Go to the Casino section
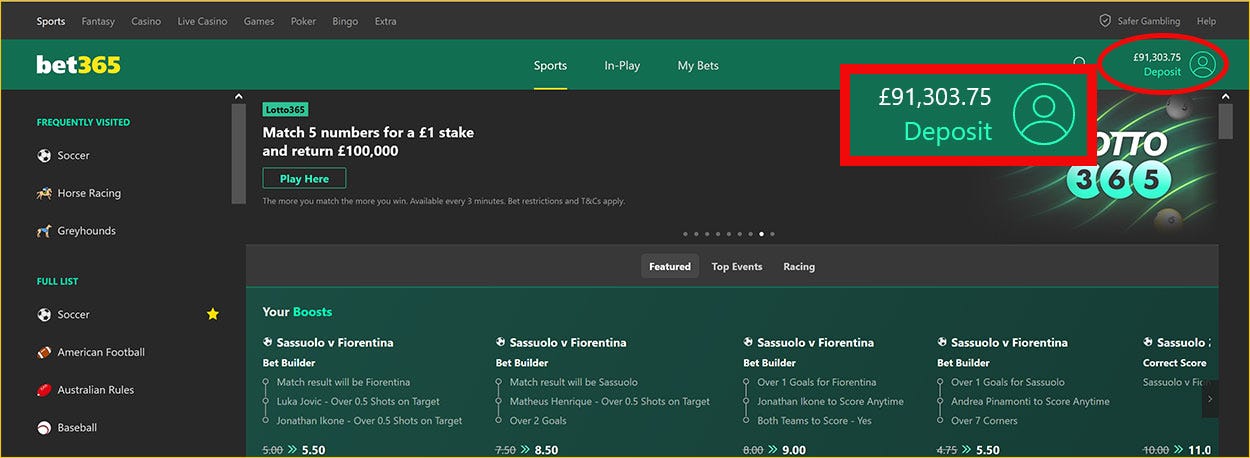This screenshot has width=1250, height=458. point(146,21)
